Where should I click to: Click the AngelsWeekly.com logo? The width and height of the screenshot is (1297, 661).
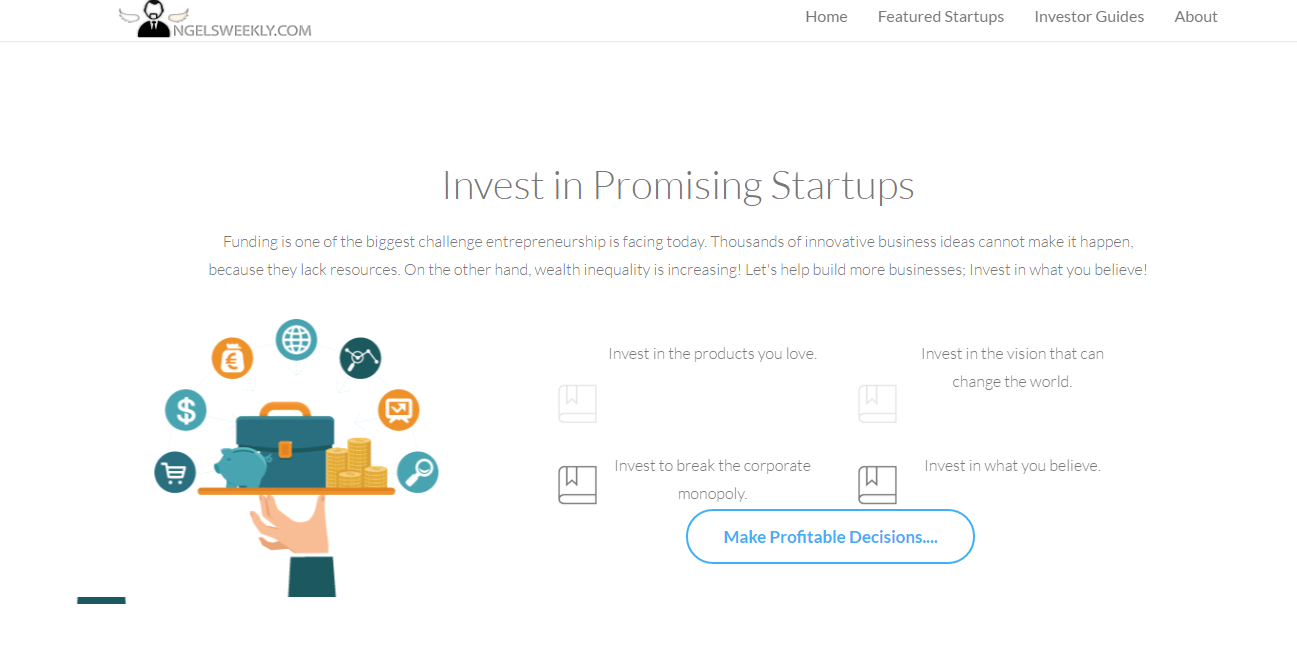[x=214, y=20]
